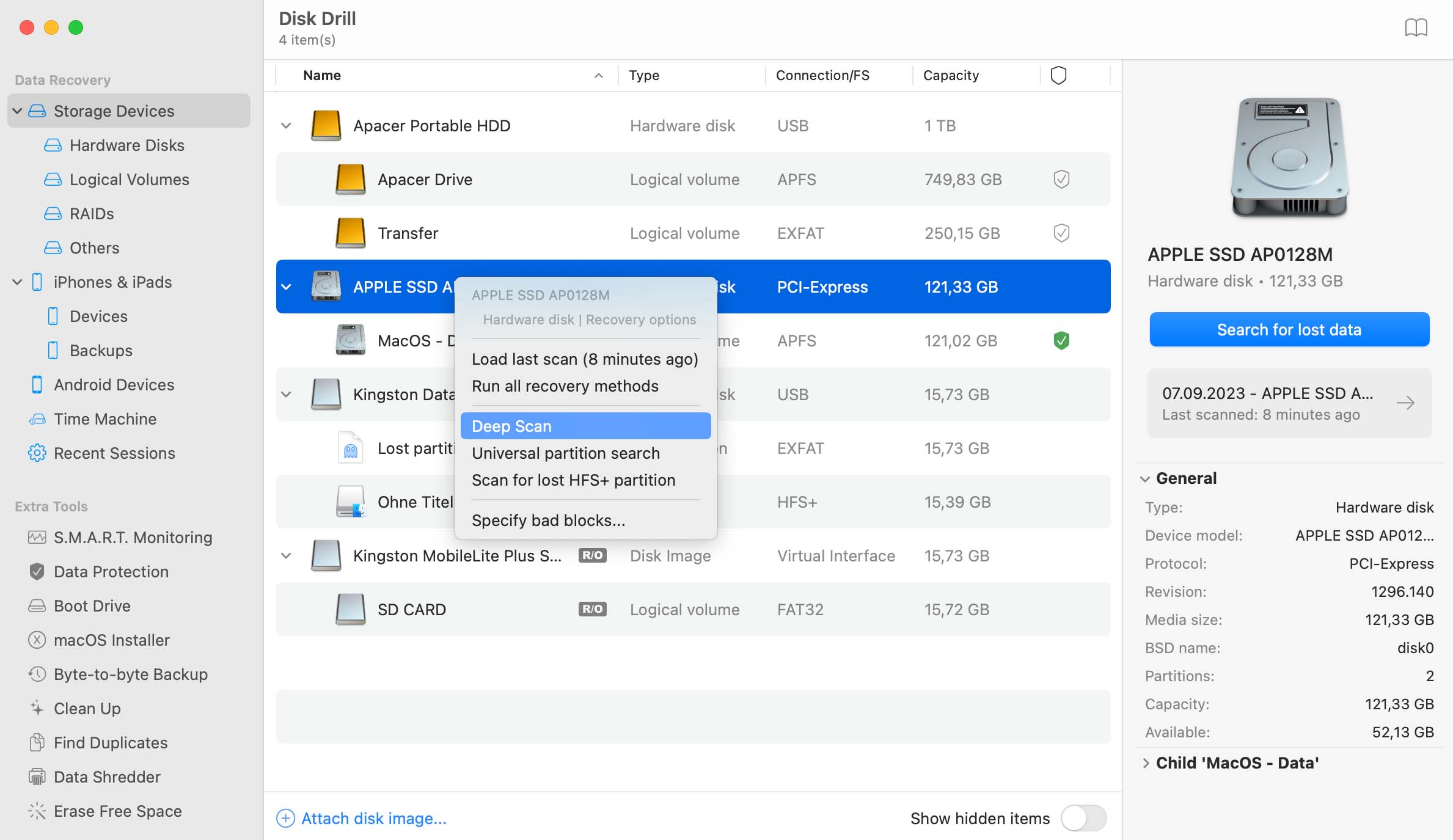Viewport: 1453px width, 840px height.
Task: Click the Lost partition ghost icon
Action: 351,448
